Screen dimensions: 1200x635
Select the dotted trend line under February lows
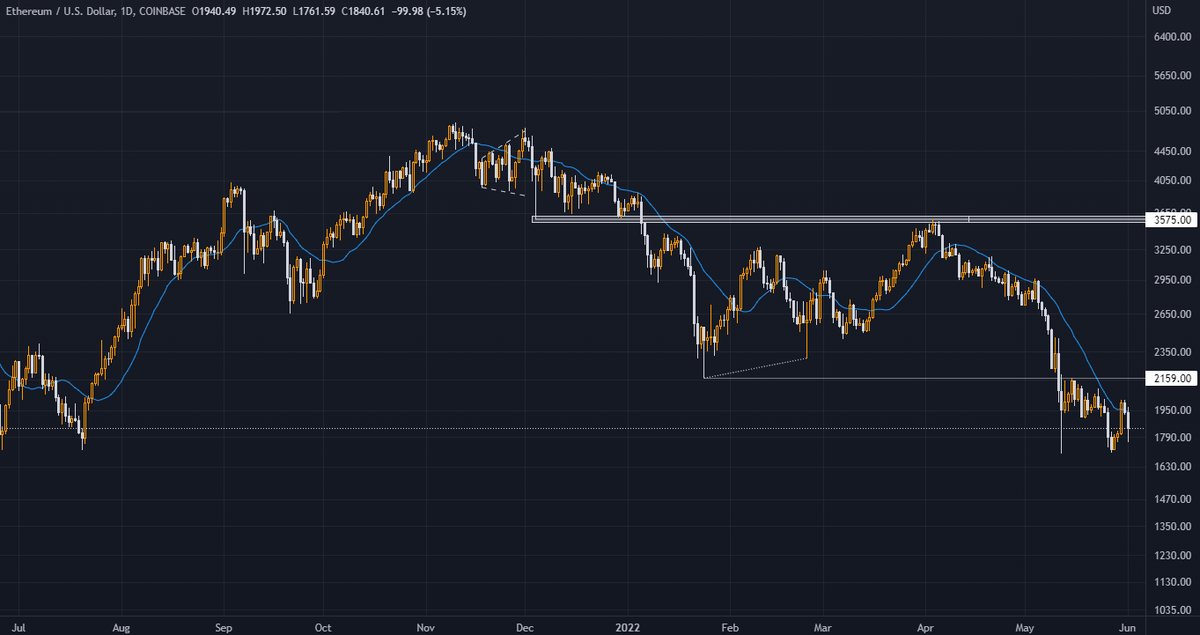point(755,368)
